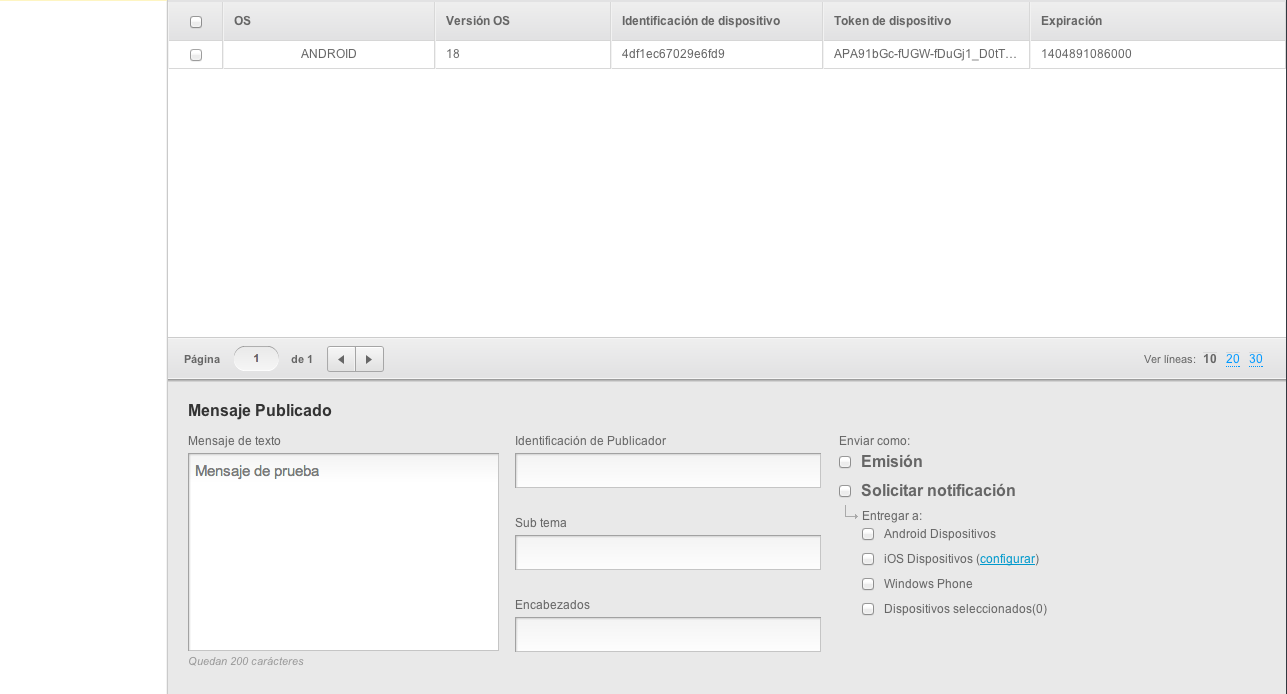
Task: Show 30 lines per page
Action: point(1256,359)
